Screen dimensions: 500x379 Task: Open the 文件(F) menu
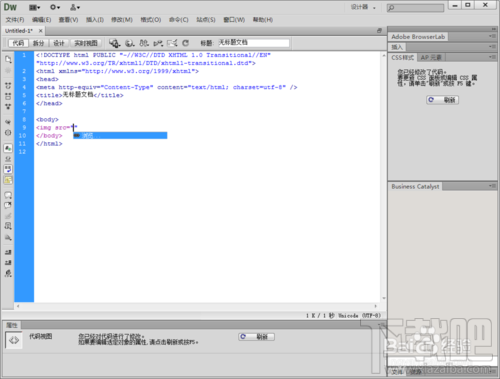tap(15, 20)
